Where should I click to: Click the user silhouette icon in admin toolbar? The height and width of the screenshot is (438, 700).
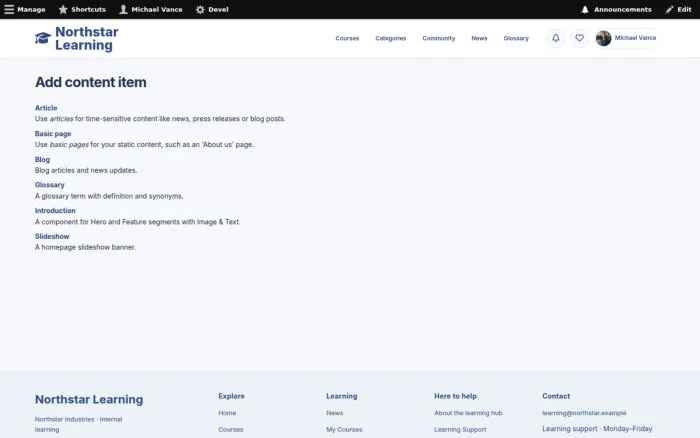click(123, 9)
